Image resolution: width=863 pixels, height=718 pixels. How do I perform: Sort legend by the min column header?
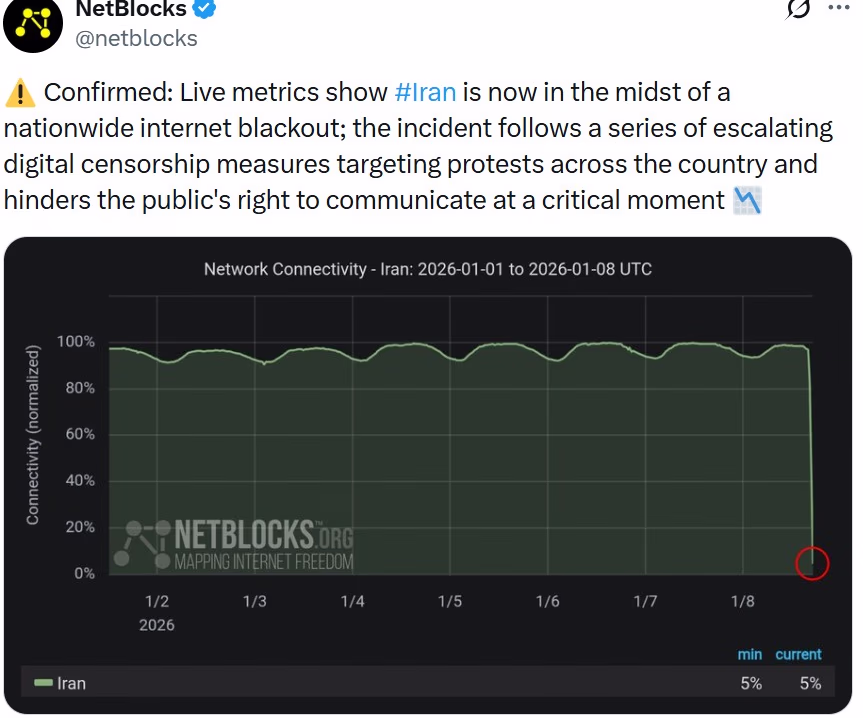[749, 654]
